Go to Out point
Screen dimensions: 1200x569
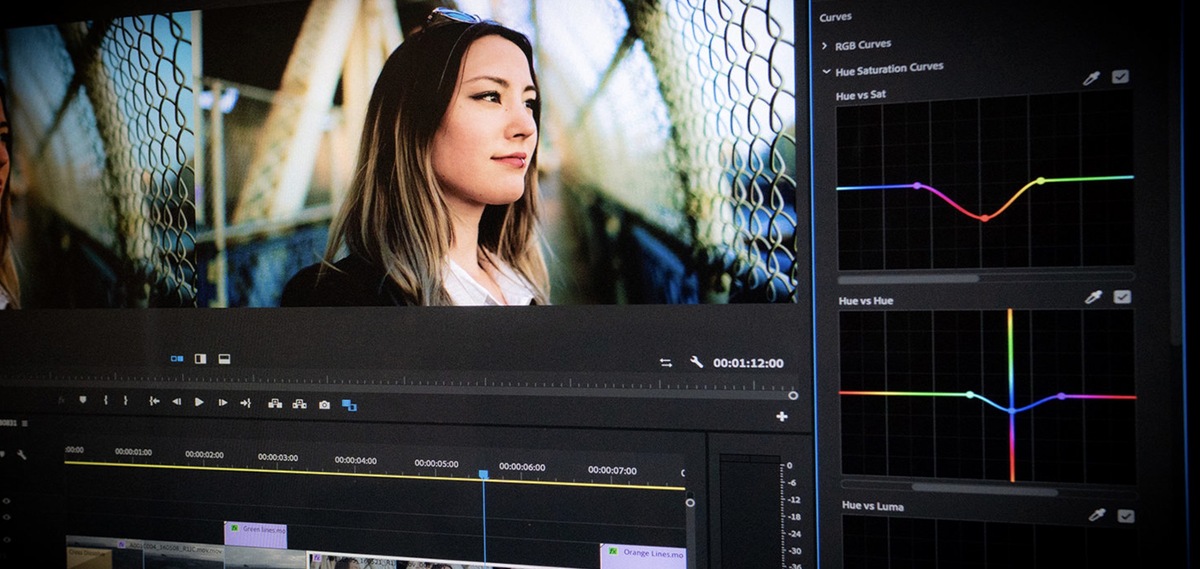(245, 403)
